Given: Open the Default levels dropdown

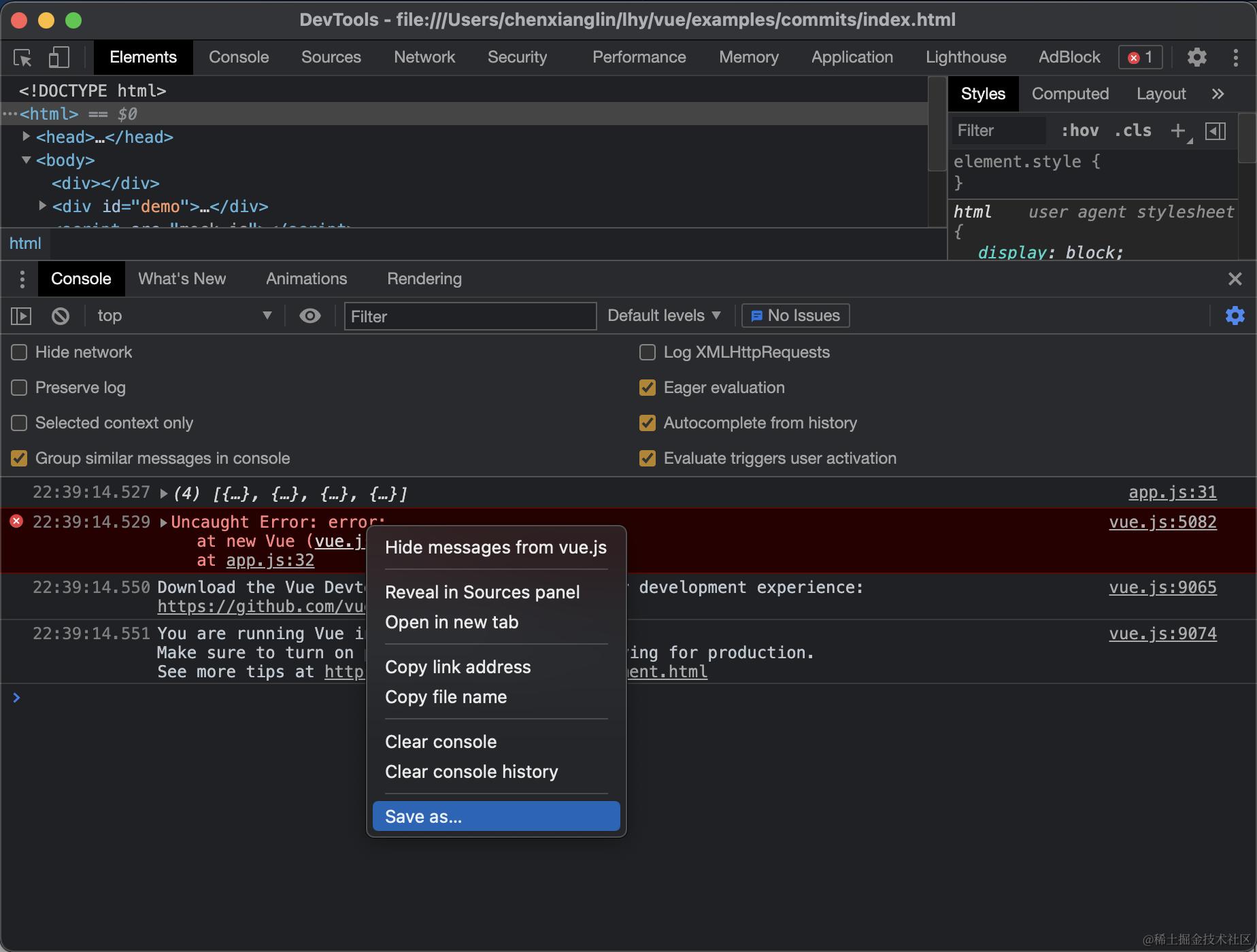Looking at the screenshot, I should pos(663,316).
